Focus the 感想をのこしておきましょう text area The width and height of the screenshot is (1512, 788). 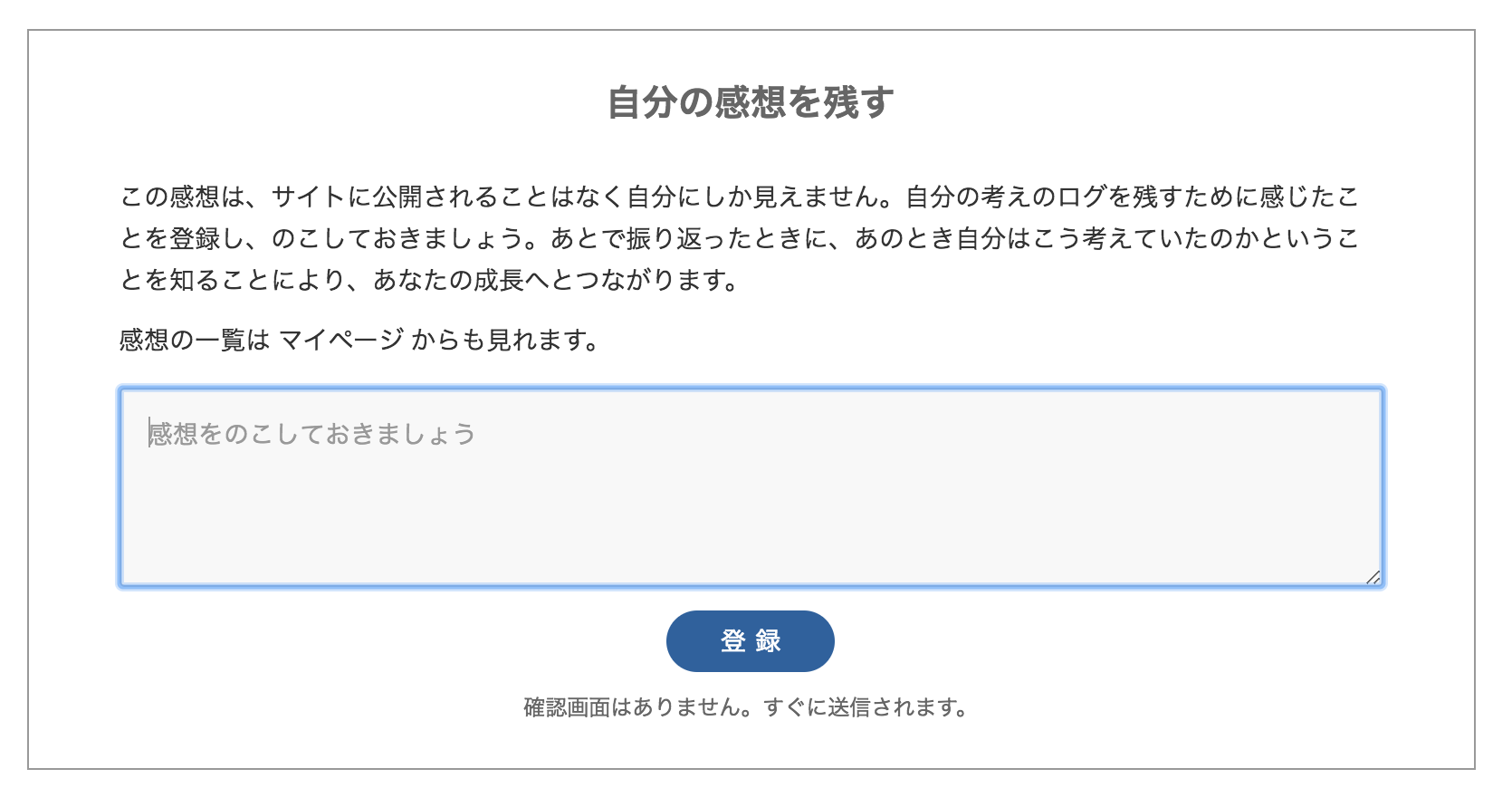tap(751, 487)
